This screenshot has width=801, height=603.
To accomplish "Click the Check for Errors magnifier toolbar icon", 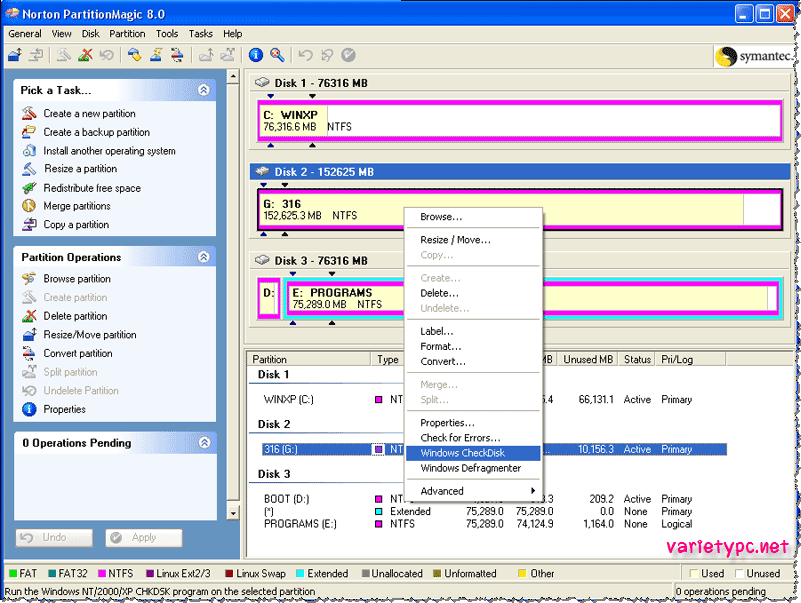I will tap(277, 55).
